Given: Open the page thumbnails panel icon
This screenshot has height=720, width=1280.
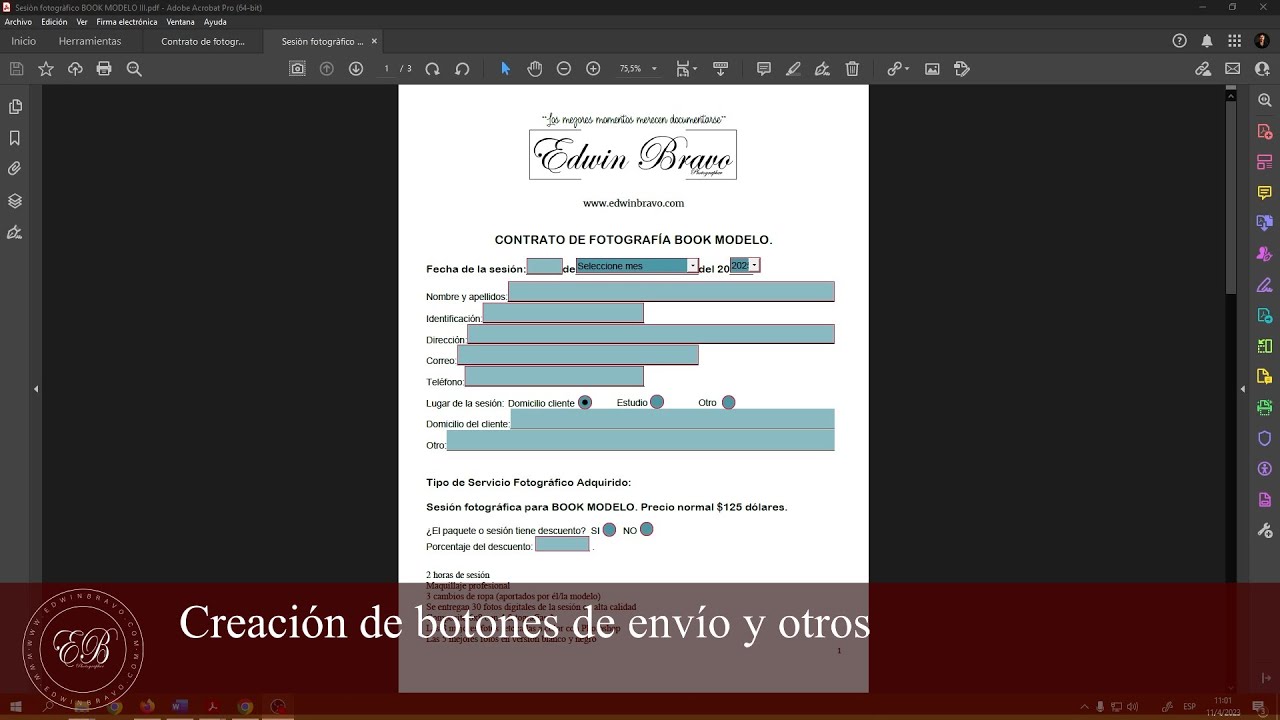Looking at the screenshot, I should coord(15,107).
